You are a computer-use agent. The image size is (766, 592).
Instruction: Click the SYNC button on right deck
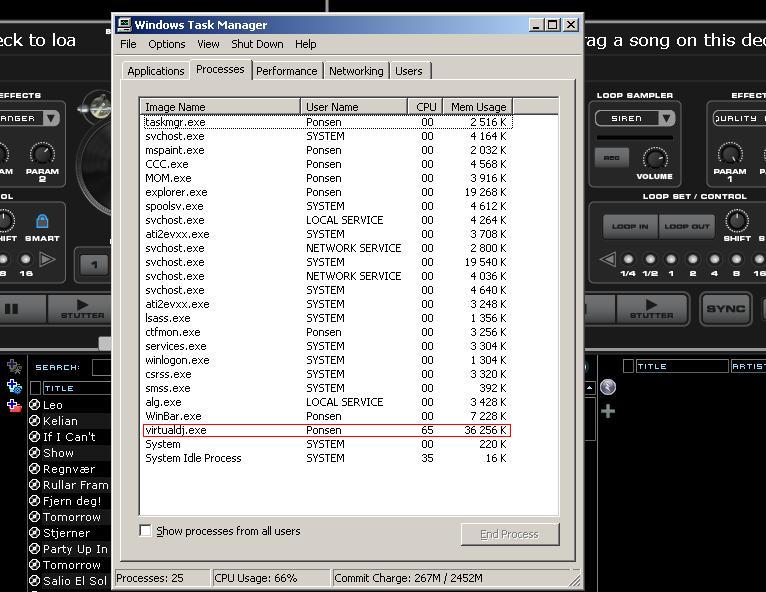coord(725,309)
